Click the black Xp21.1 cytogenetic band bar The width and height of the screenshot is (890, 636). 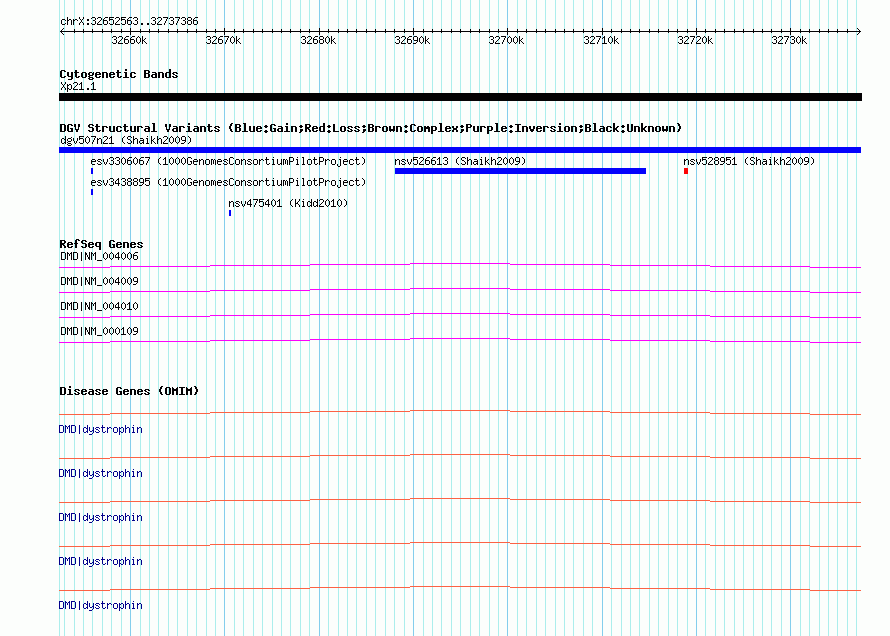460,97
